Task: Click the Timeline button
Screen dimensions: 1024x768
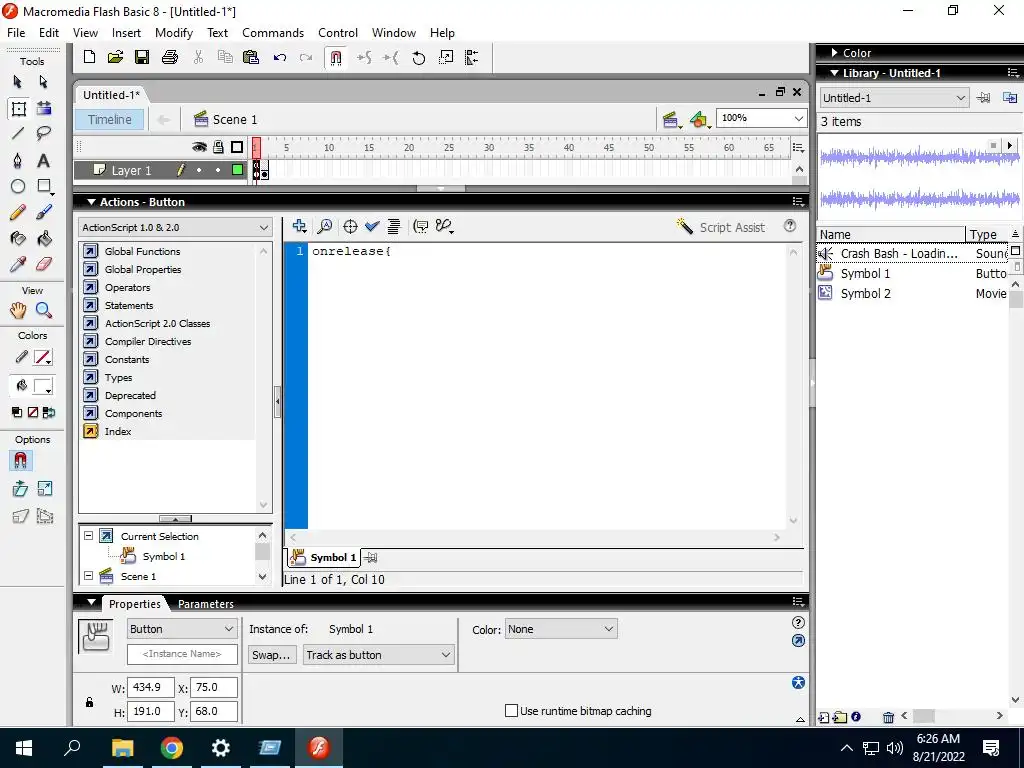Action: pos(110,120)
